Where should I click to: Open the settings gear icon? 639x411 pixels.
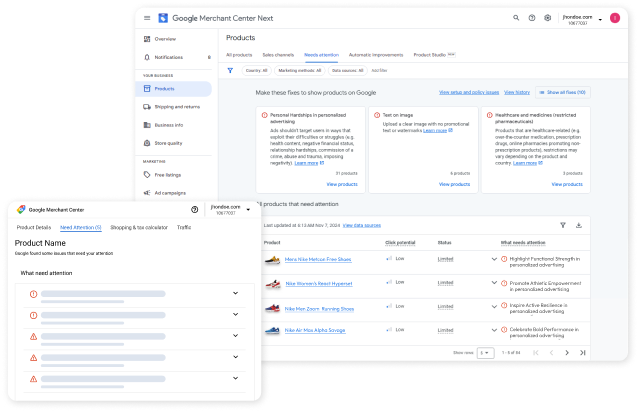(548, 18)
